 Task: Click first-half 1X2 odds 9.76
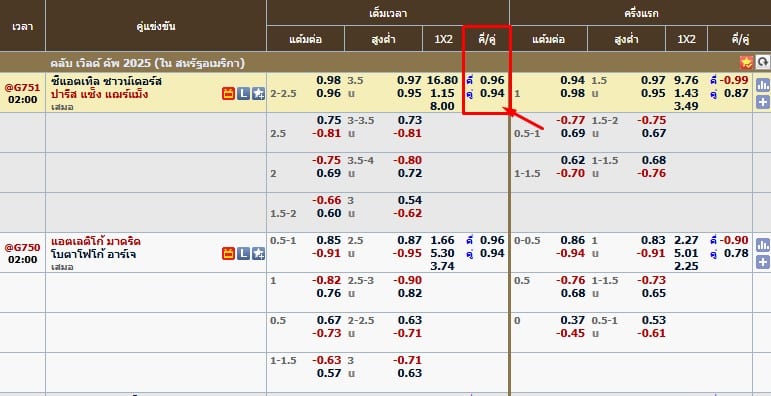686,80
